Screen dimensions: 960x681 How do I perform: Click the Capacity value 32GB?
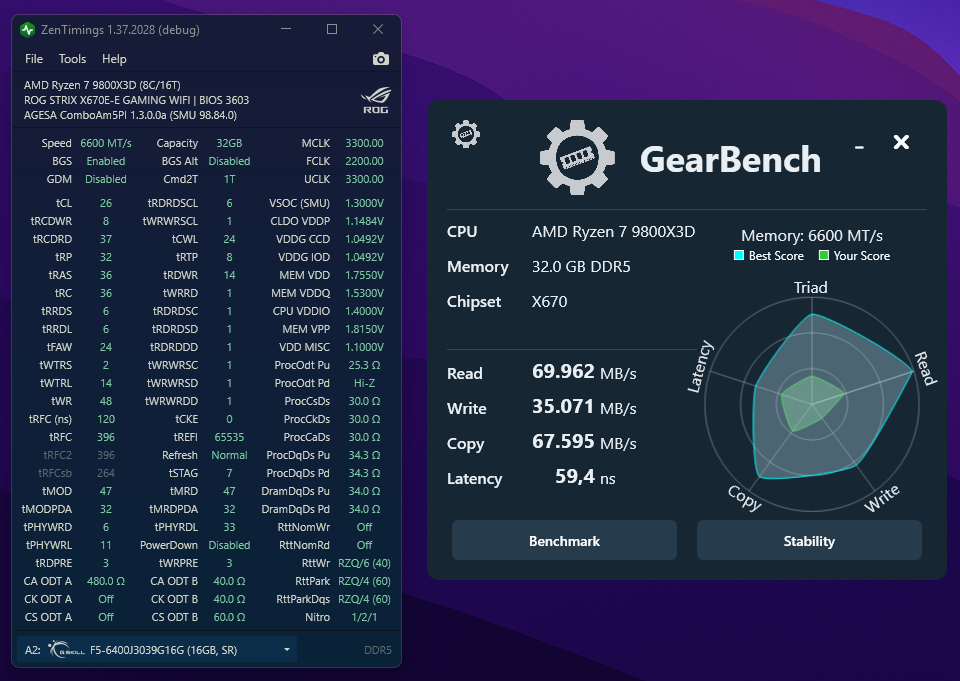click(229, 143)
